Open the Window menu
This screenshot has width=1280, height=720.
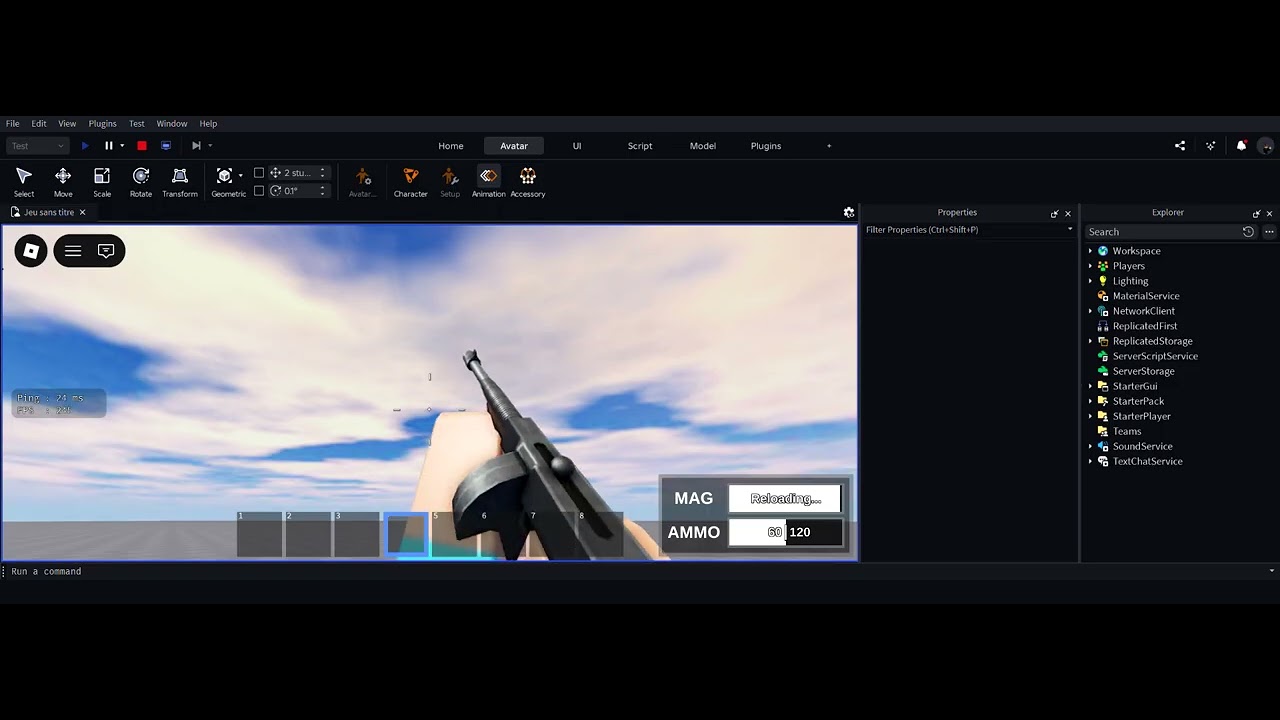[x=172, y=124]
